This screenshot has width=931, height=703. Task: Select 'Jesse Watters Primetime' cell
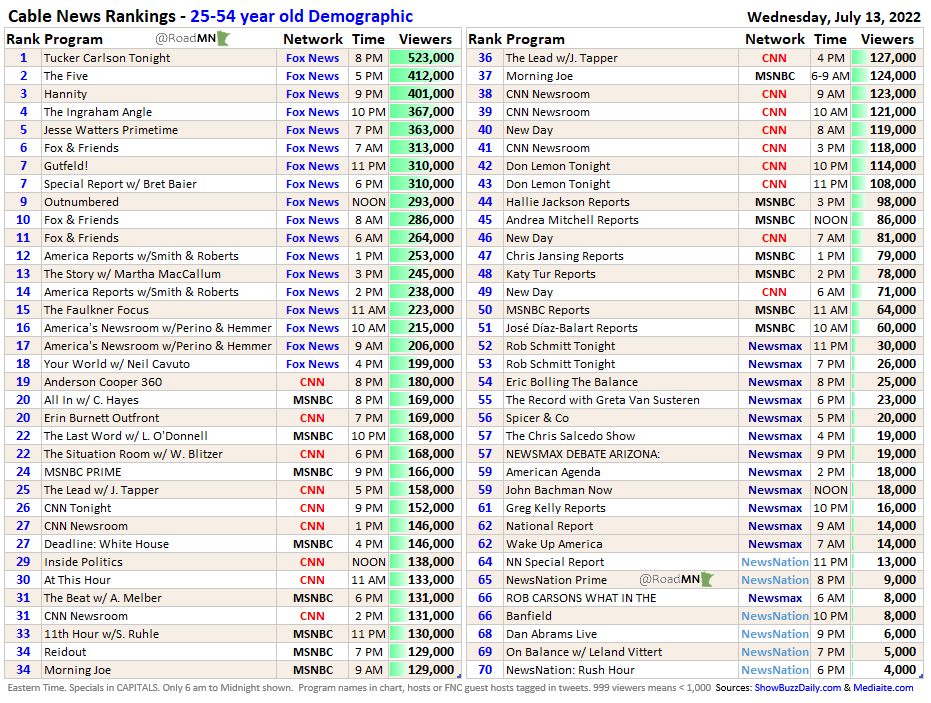[159, 130]
